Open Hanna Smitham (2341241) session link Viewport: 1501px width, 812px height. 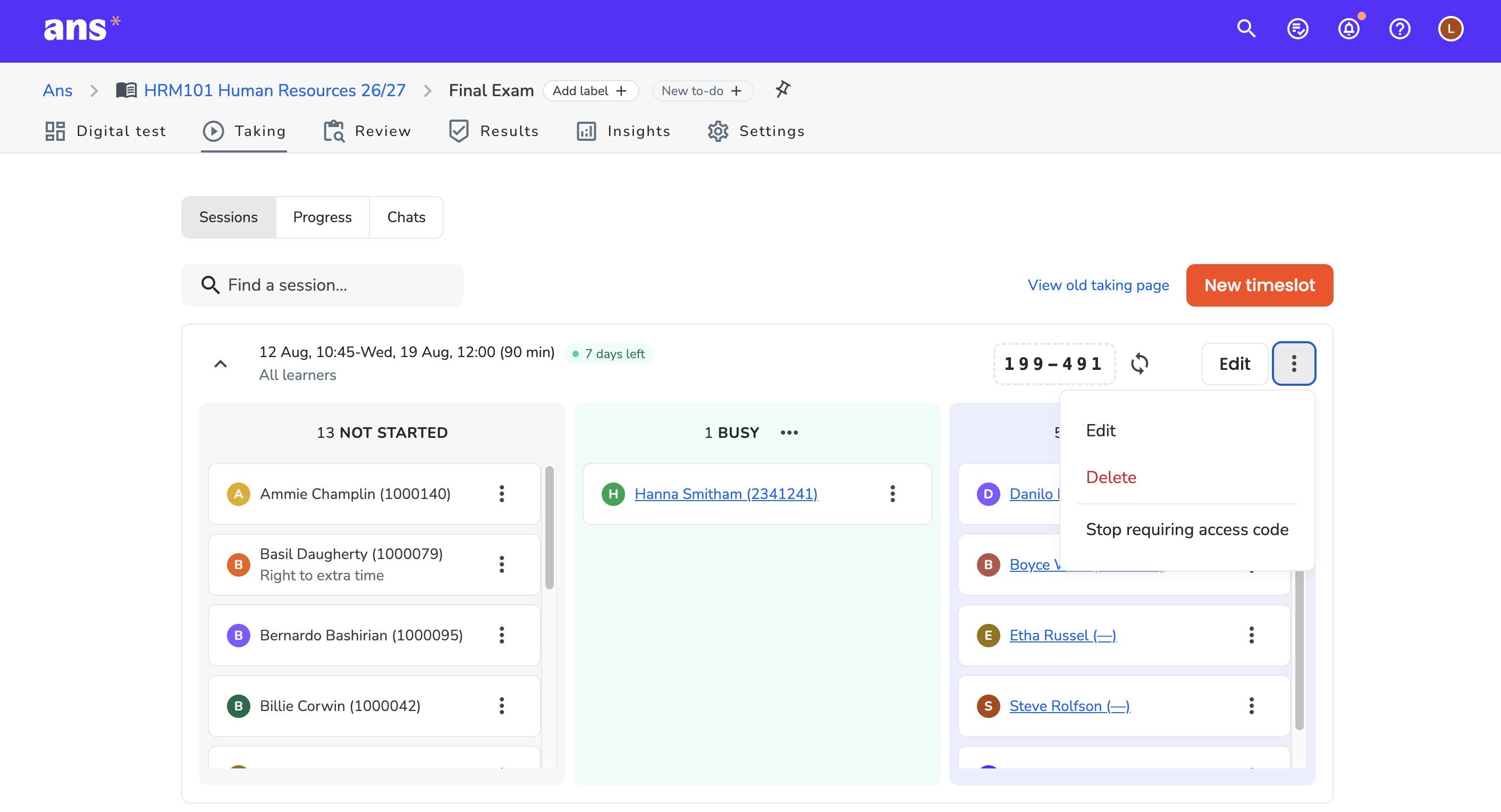(726, 494)
